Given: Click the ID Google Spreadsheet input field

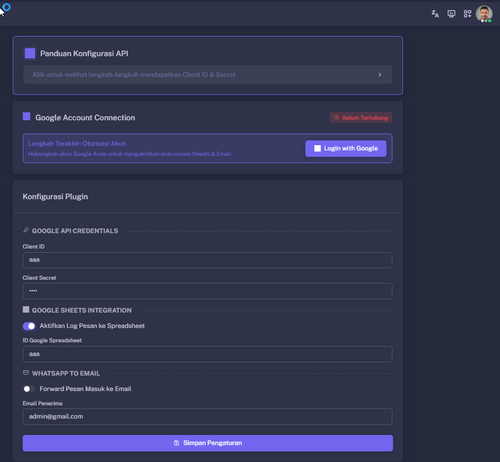Looking at the screenshot, I should click(207, 354).
